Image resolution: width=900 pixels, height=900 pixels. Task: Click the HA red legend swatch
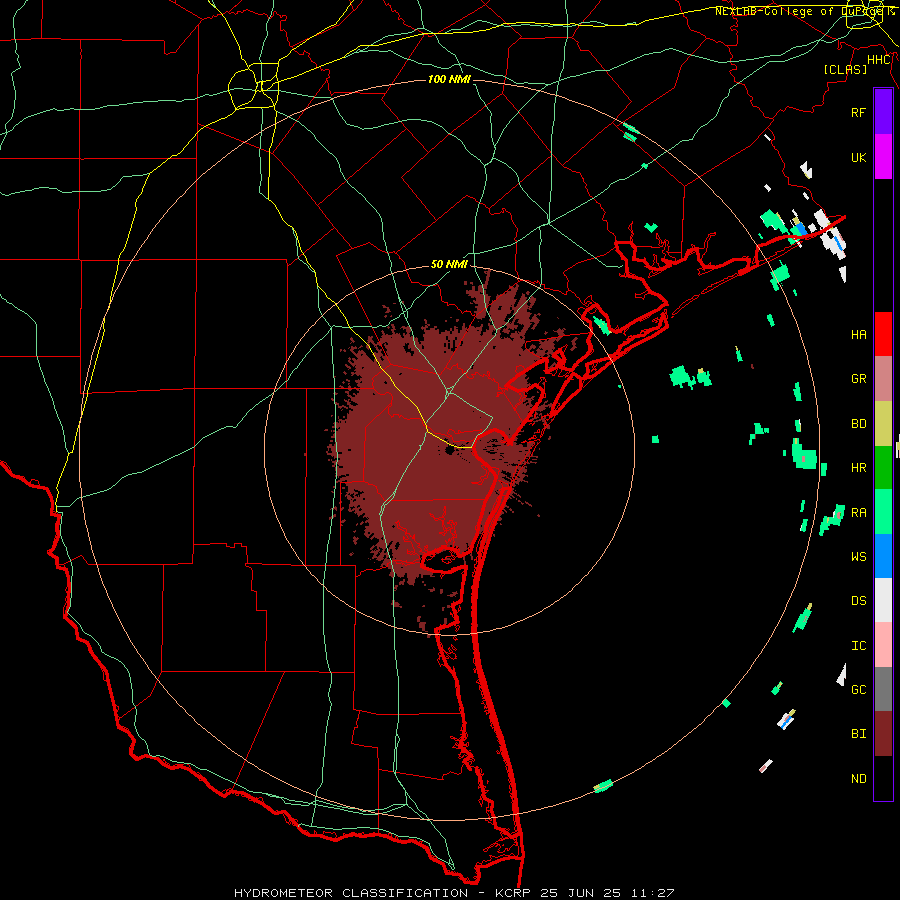(883, 334)
